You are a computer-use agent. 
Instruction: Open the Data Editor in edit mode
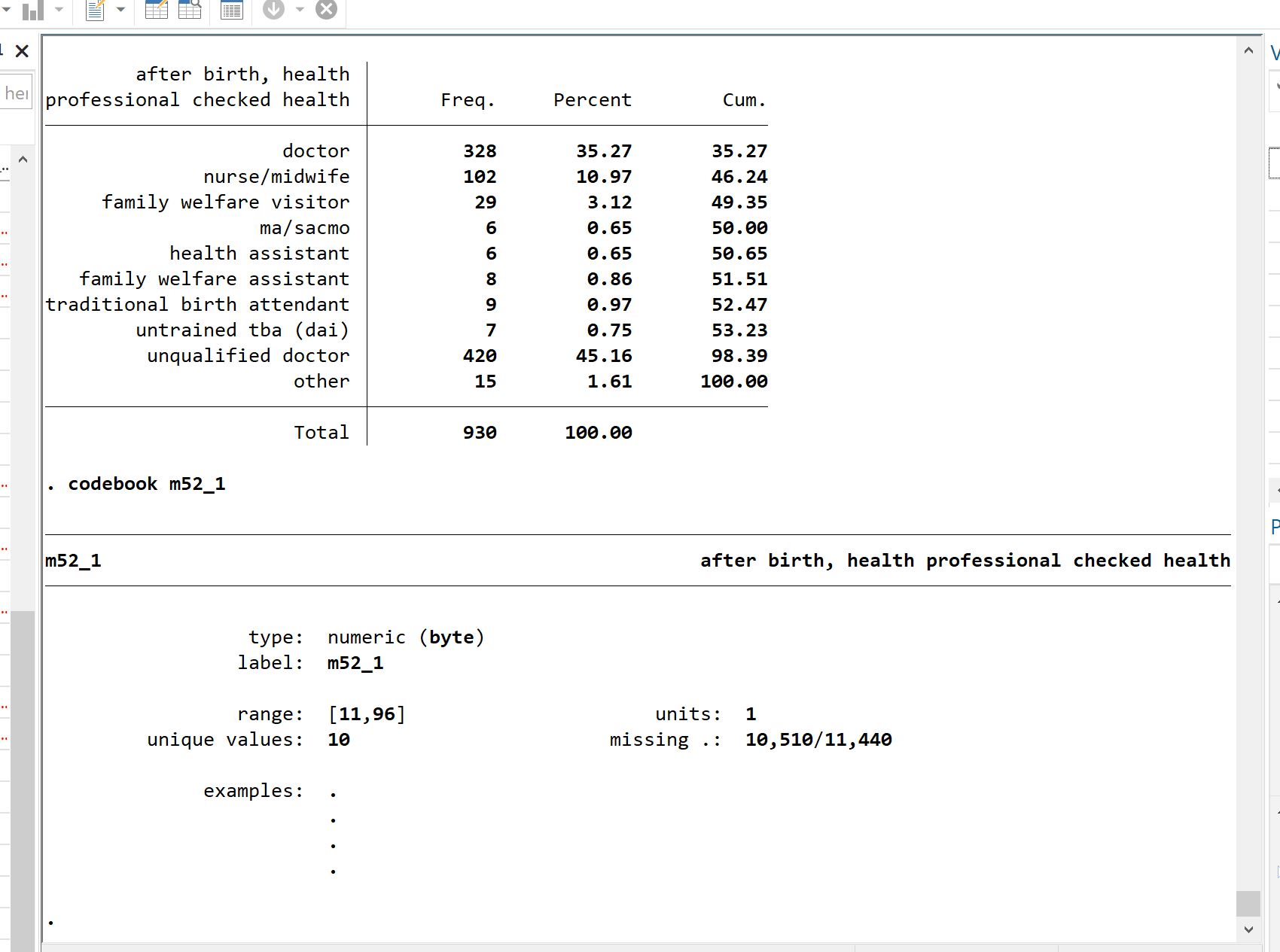point(156,10)
